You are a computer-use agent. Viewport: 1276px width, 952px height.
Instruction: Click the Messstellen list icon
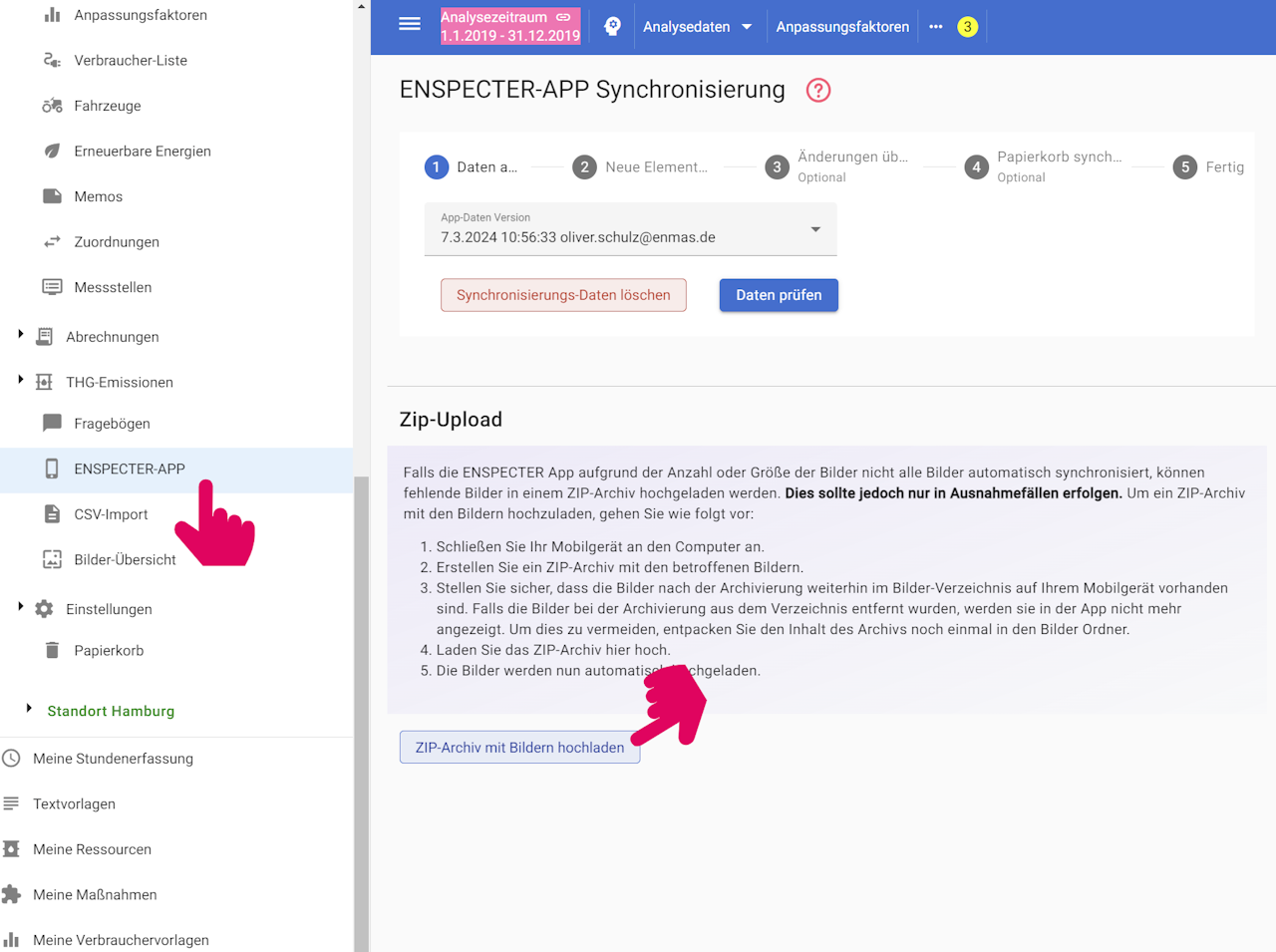pos(52,287)
